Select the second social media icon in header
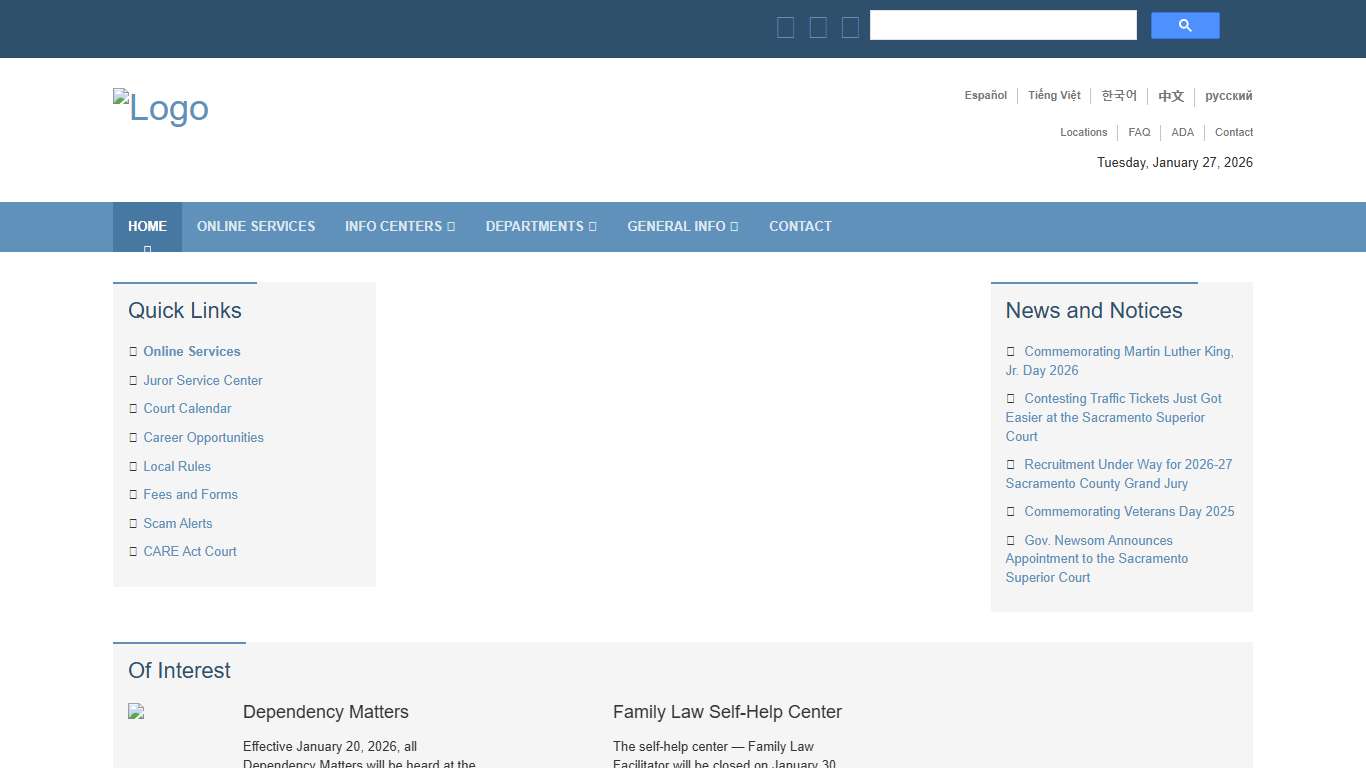Viewport: 1366px width, 768px height. click(817, 27)
